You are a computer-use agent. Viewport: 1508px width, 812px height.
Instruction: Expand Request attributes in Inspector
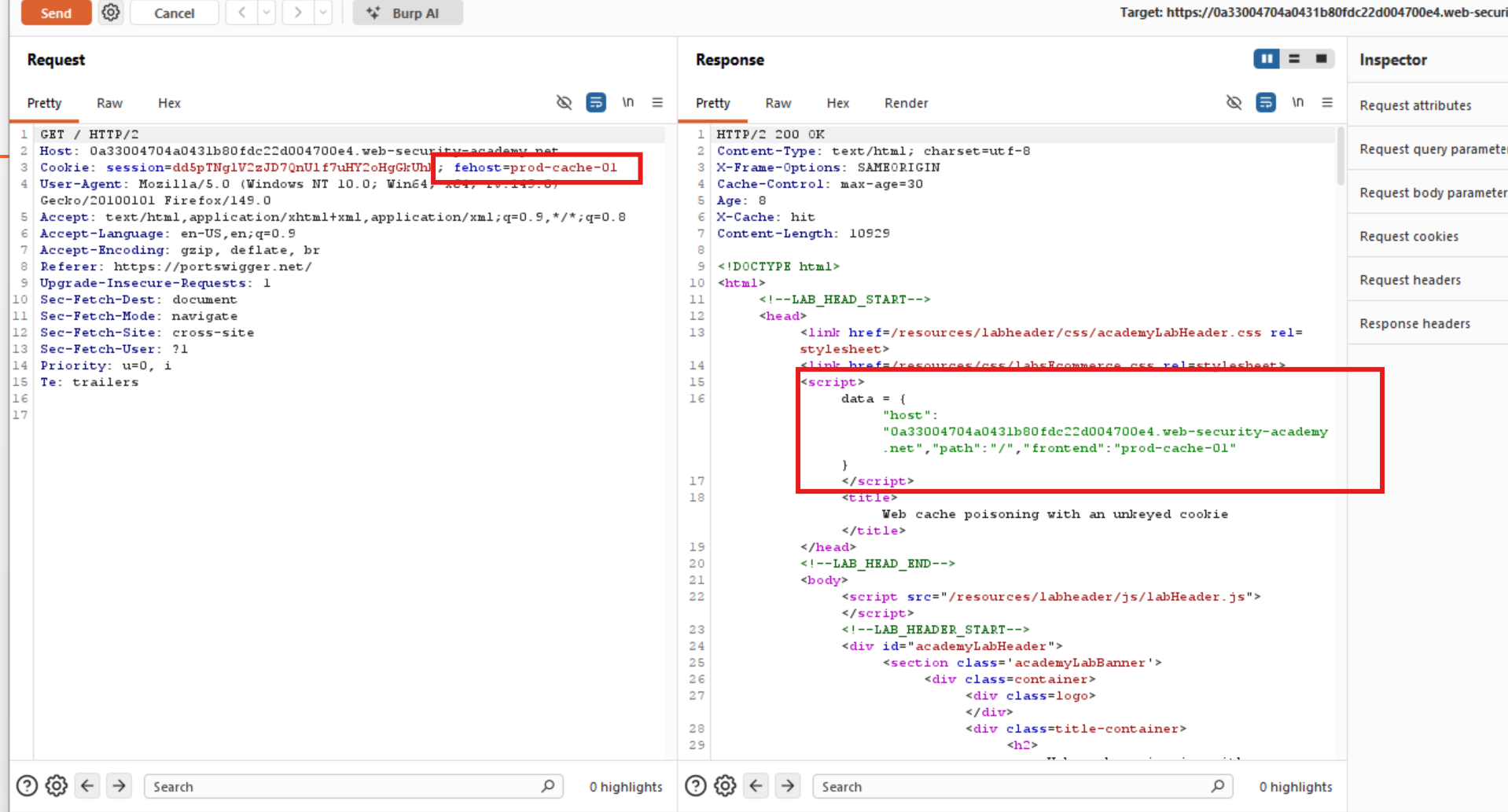pos(1428,105)
